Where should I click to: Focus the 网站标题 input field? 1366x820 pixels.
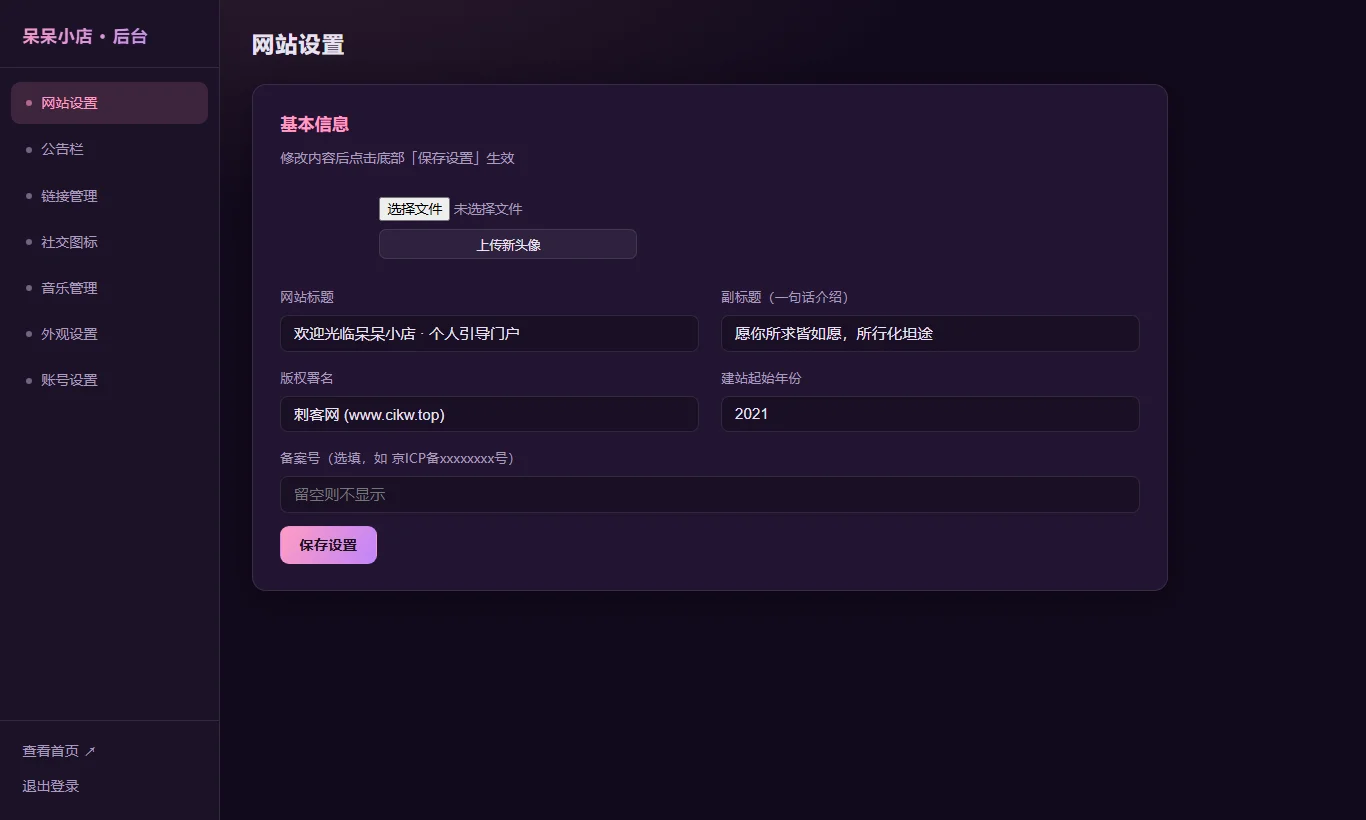tap(489, 334)
